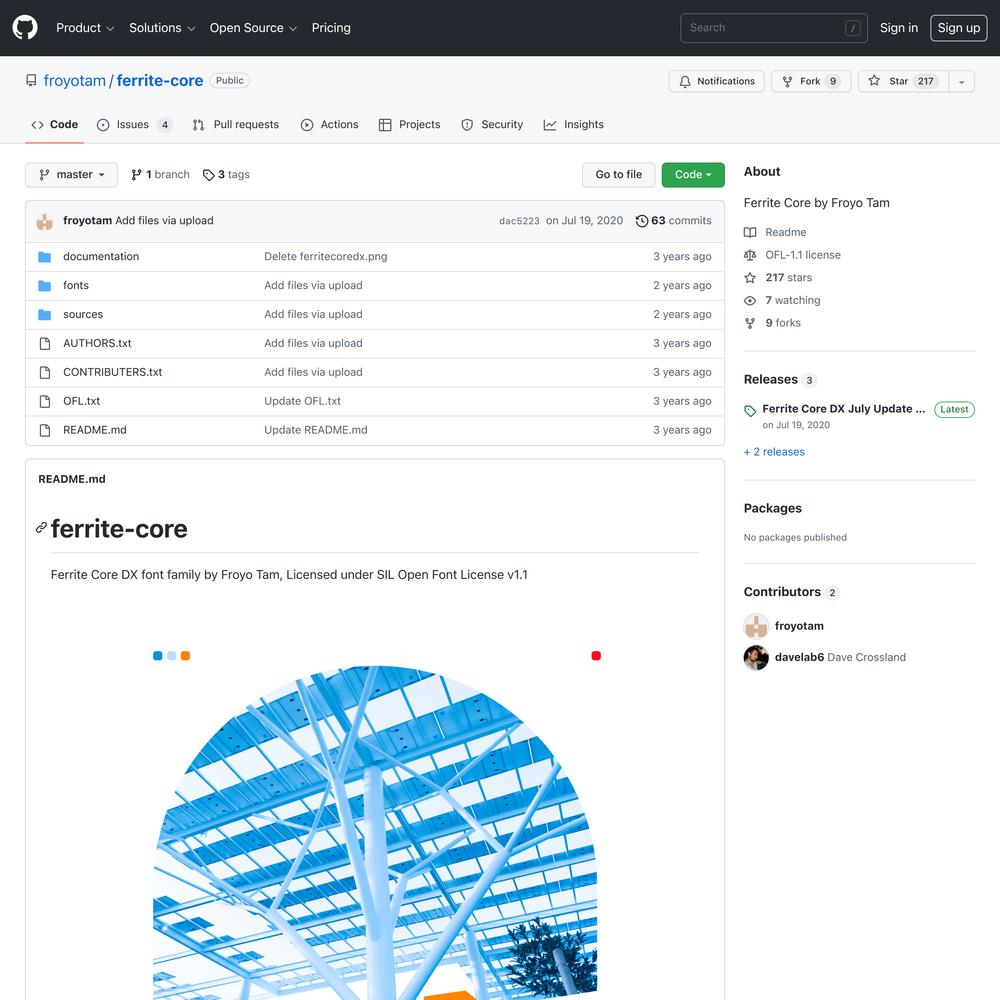Open the Pricing page
This screenshot has height=1000, width=1000.
tap(330, 28)
